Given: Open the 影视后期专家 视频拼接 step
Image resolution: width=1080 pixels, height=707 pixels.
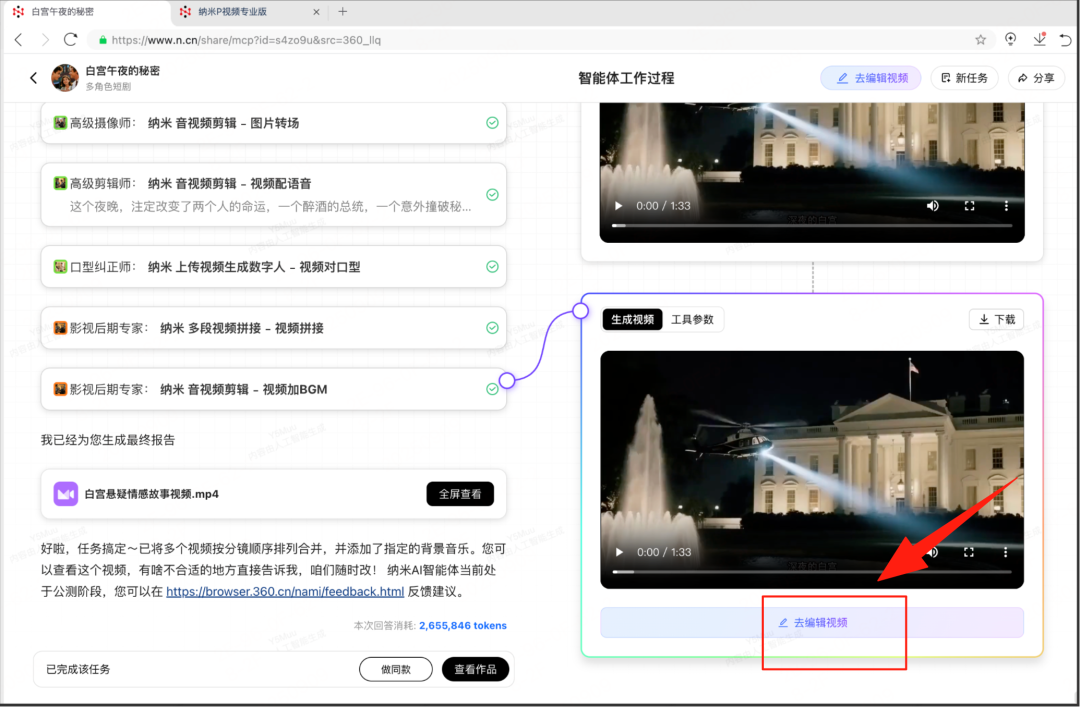Looking at the screenshot, I should point(273,328).
